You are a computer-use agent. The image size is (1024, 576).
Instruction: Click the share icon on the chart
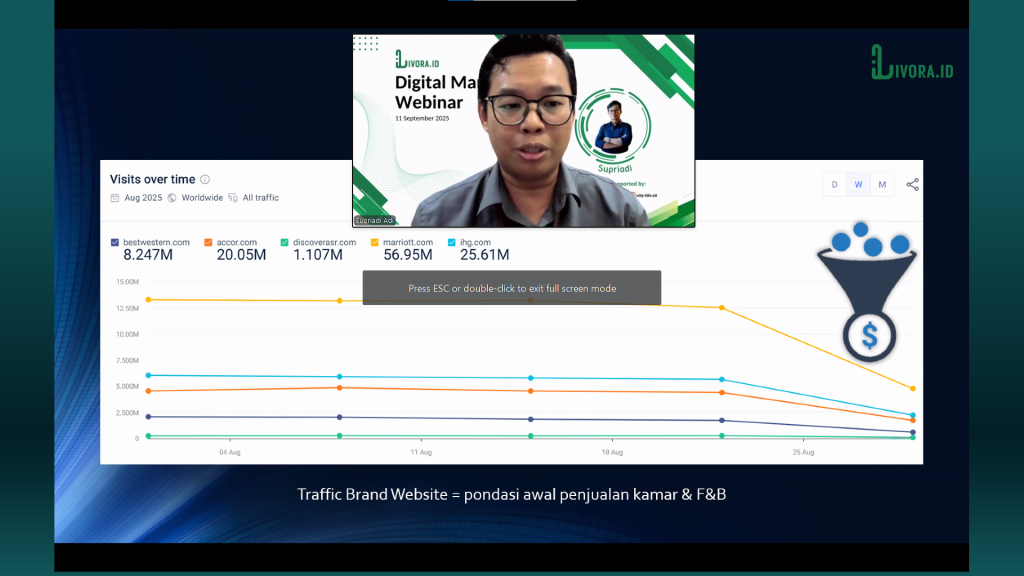point(912,185)
